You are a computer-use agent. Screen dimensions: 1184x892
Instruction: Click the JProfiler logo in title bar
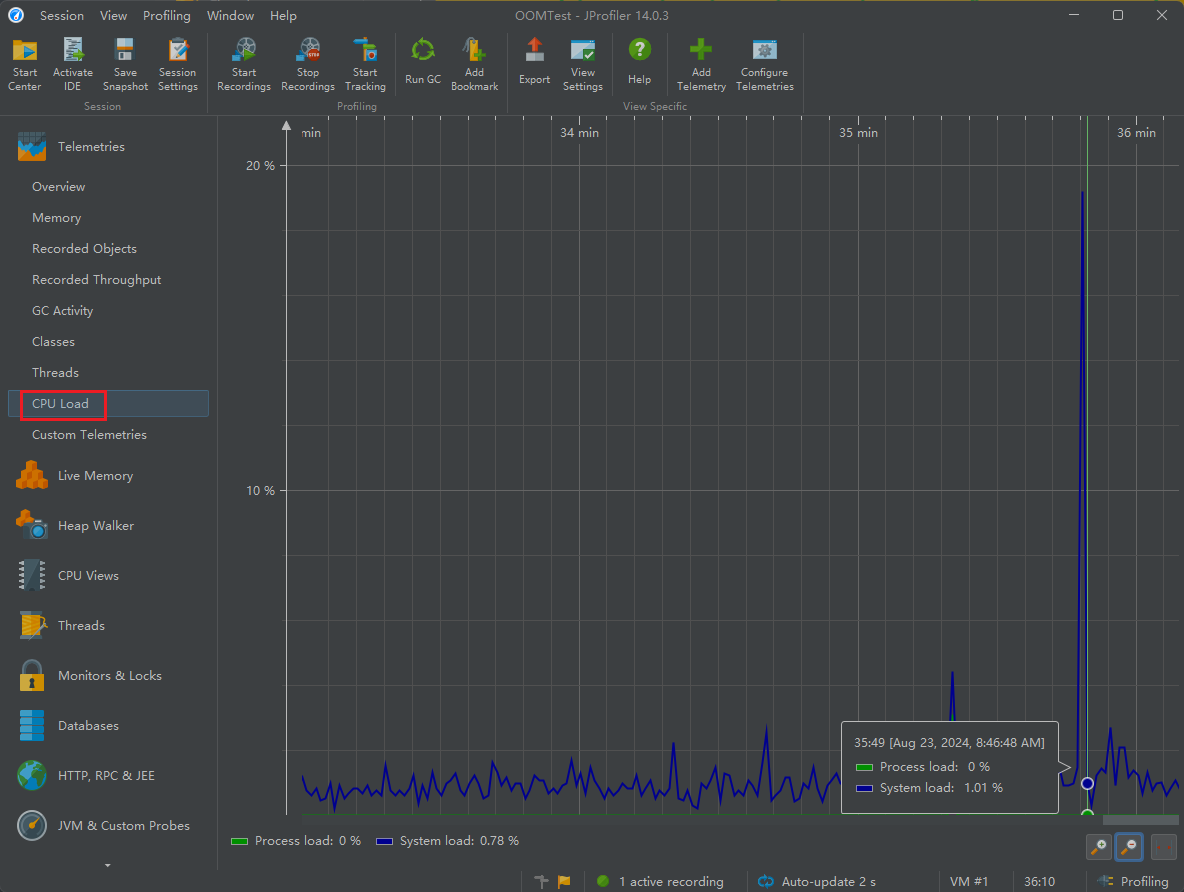(16, 15)
